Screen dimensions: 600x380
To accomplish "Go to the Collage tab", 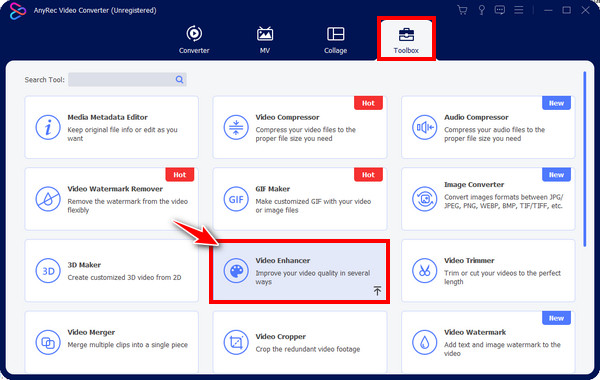I will point(336,40).
